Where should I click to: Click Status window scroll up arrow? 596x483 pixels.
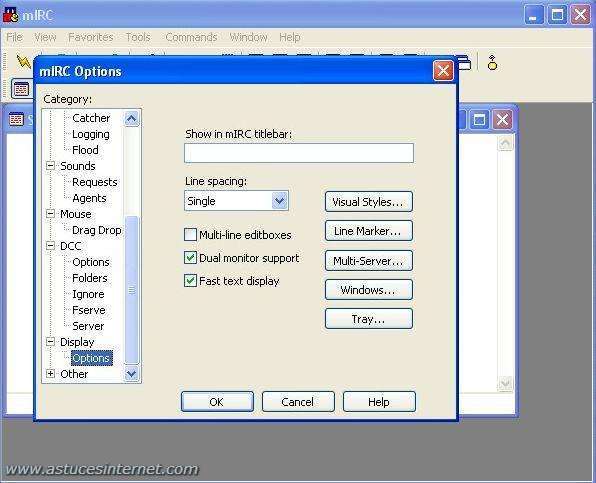[x=505, y=143]
